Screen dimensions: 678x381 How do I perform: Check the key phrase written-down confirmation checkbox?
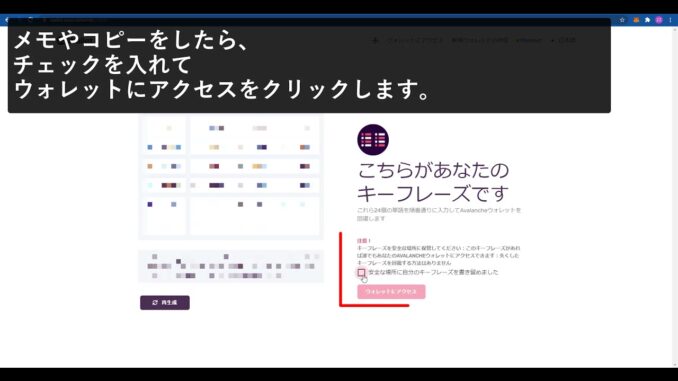point(361,272)
